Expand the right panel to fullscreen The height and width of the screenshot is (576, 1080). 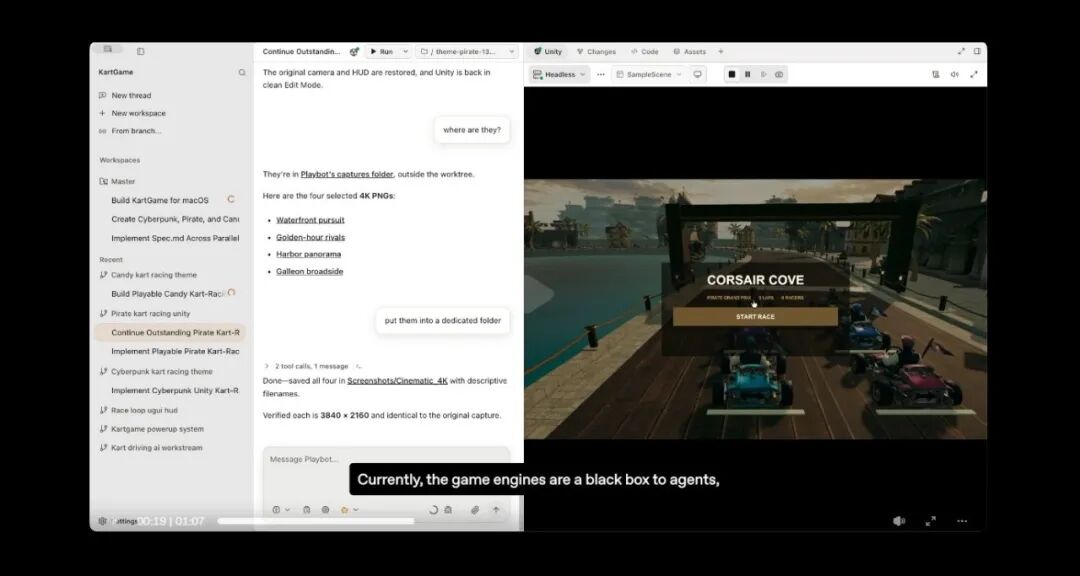(962, 52)
